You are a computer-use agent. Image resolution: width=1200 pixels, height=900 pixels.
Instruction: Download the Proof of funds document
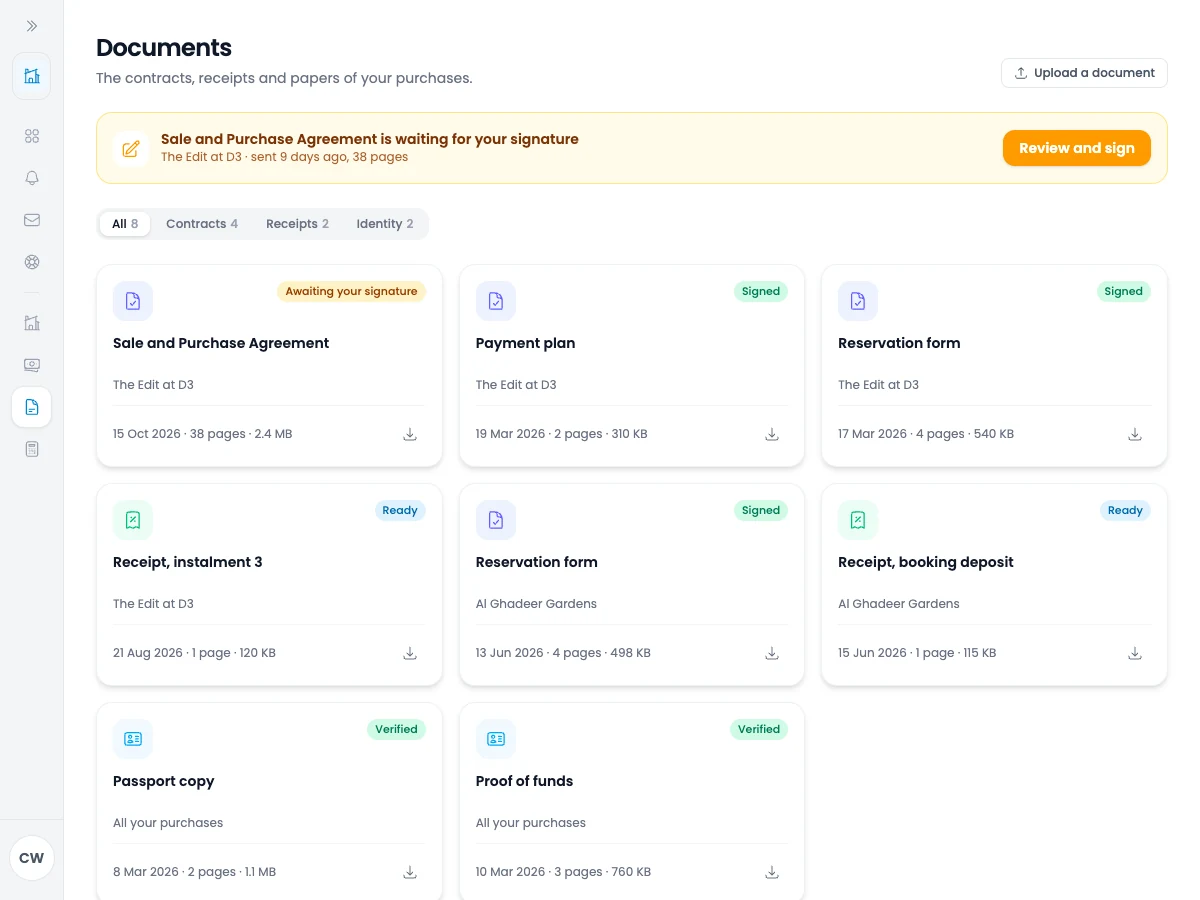coord(772,872)
